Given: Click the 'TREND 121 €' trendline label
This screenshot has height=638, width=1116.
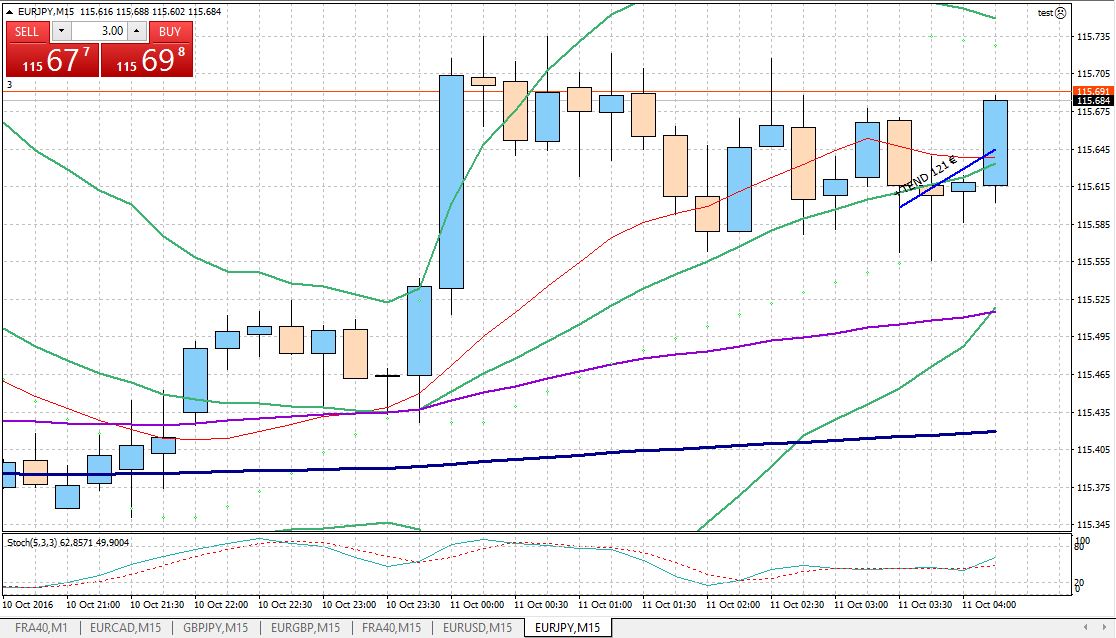Looking at the screenshot, I should click(x=925, y=177).
